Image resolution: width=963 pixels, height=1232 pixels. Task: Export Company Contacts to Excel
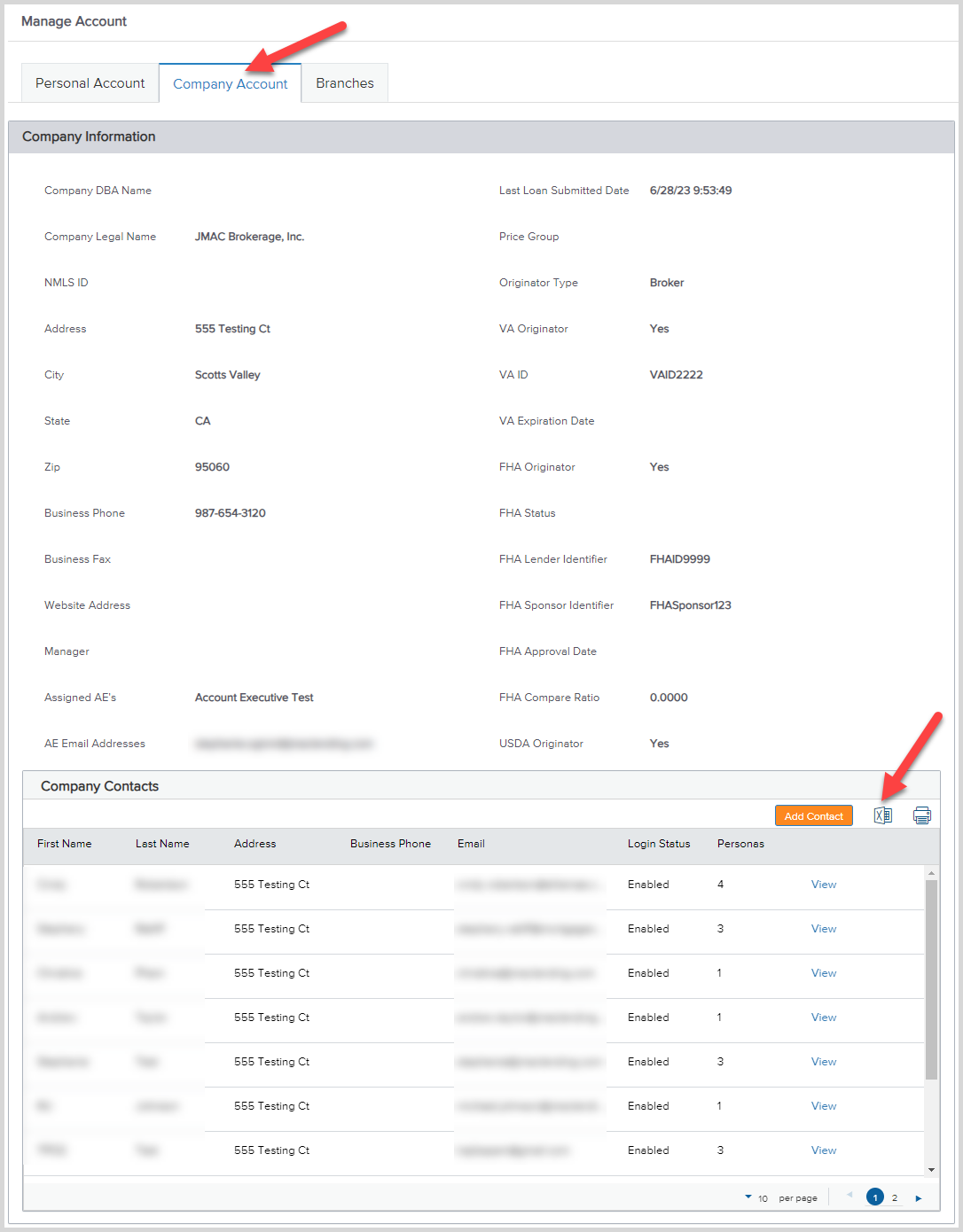882,815
